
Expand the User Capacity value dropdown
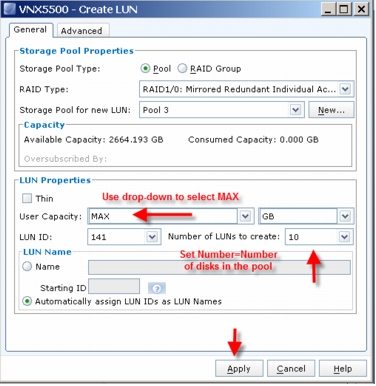pyautogui.click(x=245, y=216)
